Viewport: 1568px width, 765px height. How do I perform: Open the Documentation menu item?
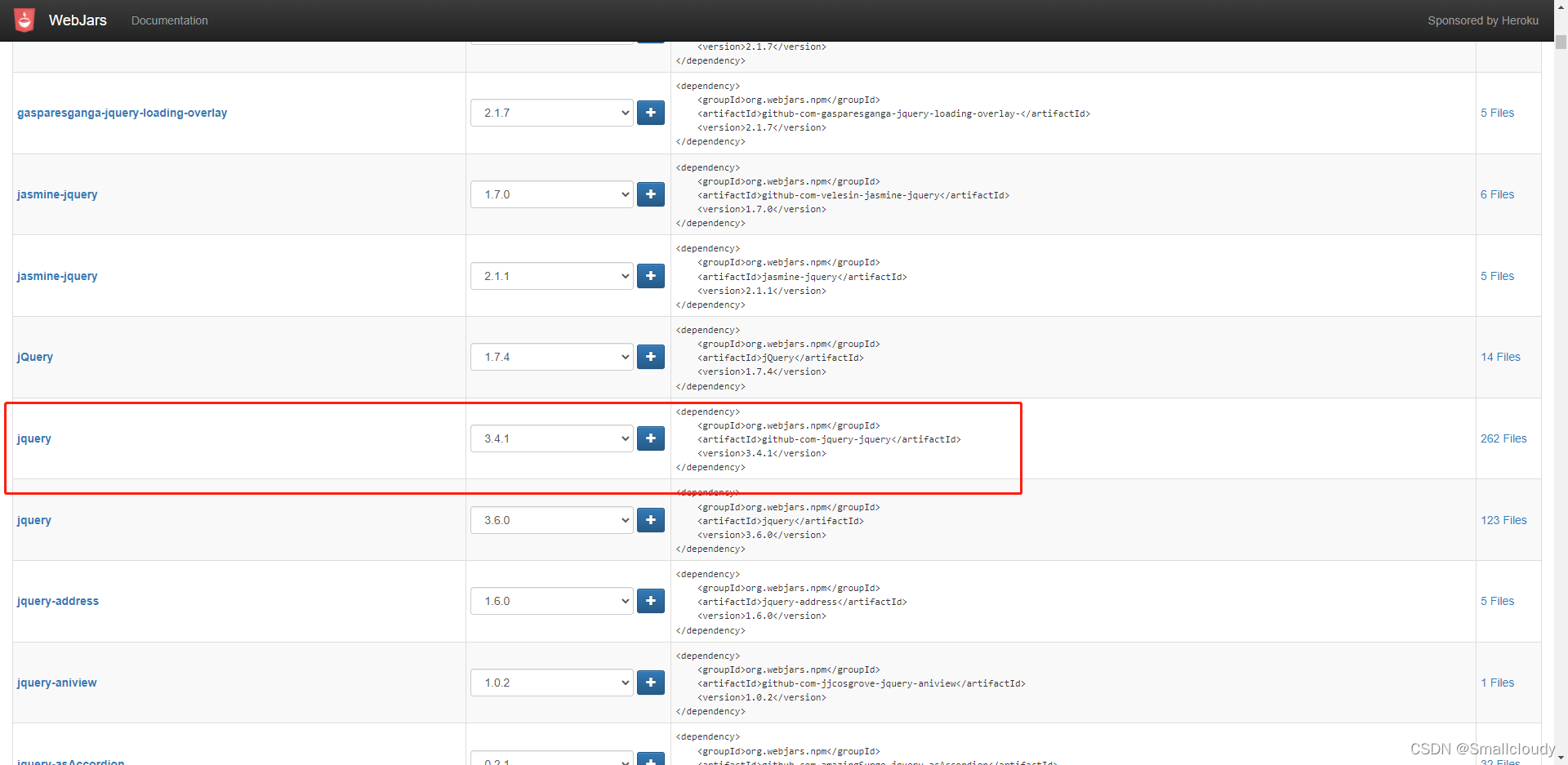170,20
